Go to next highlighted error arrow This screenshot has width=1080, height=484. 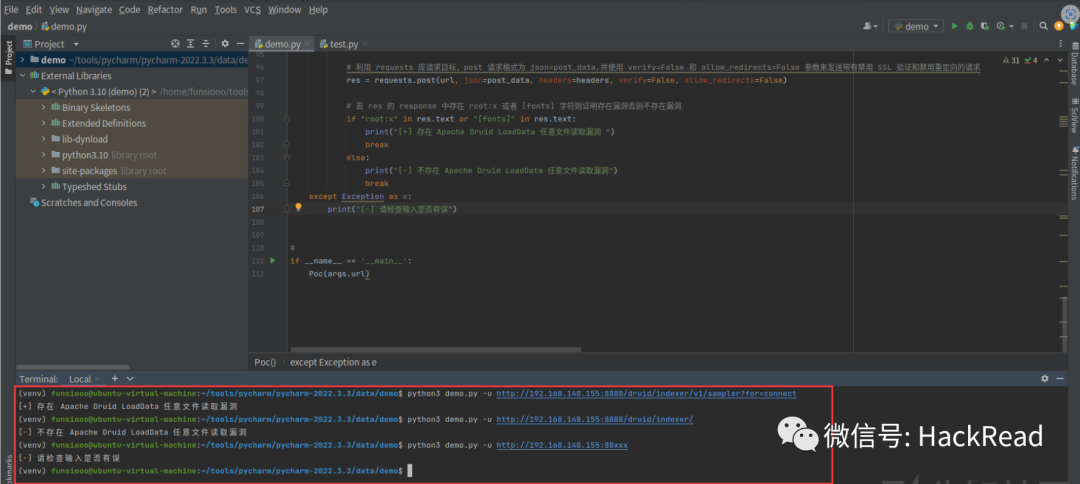(1059, 61)
